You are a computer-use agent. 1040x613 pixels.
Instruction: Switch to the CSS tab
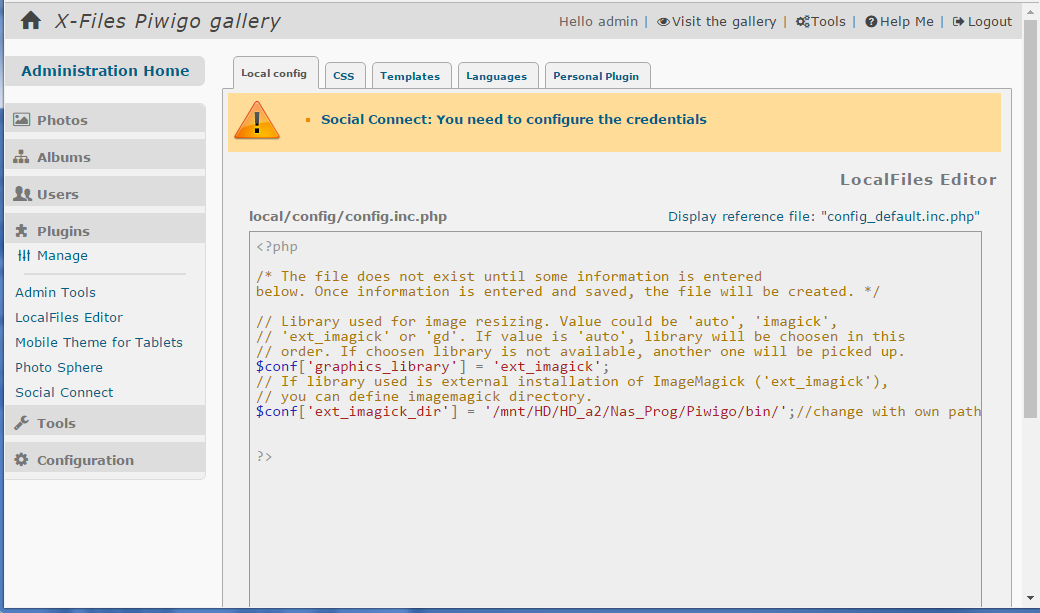click(343, 76)
